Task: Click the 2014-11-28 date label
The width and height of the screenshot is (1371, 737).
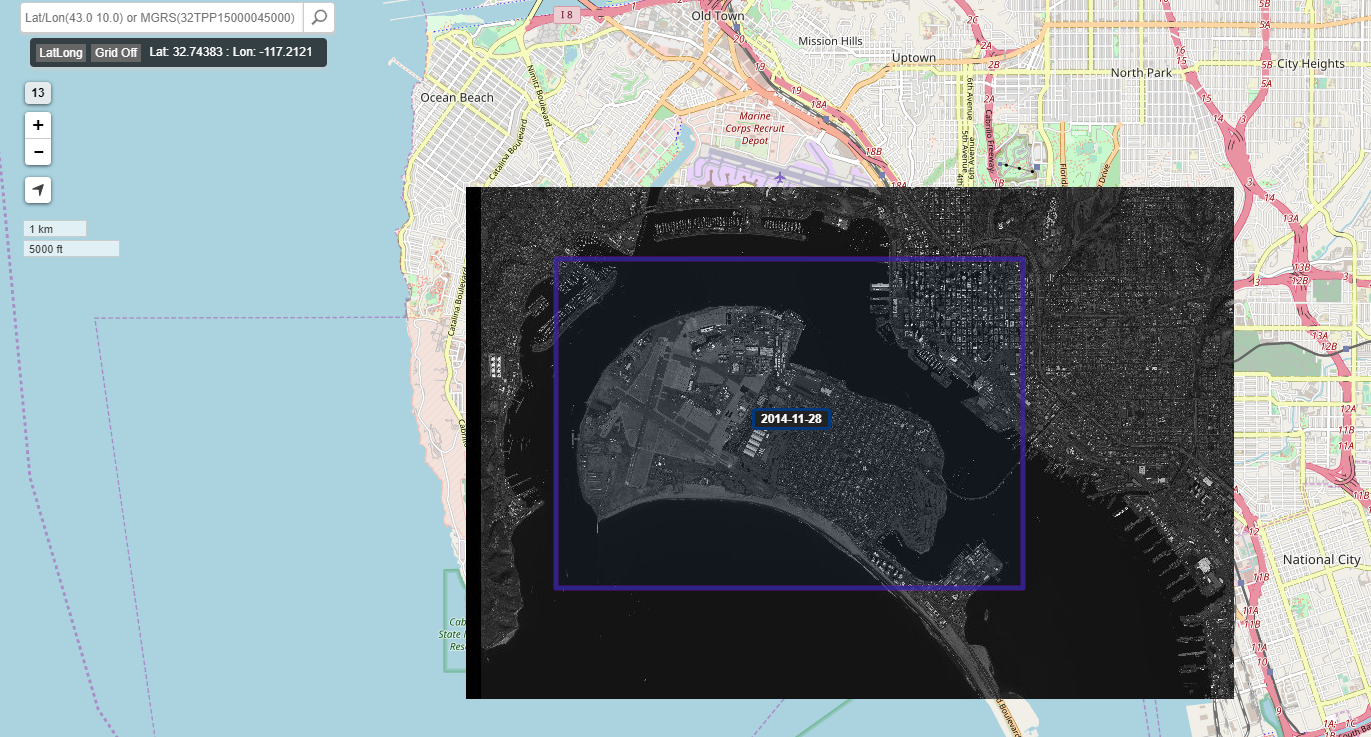Action: click(x=791, y=419)
